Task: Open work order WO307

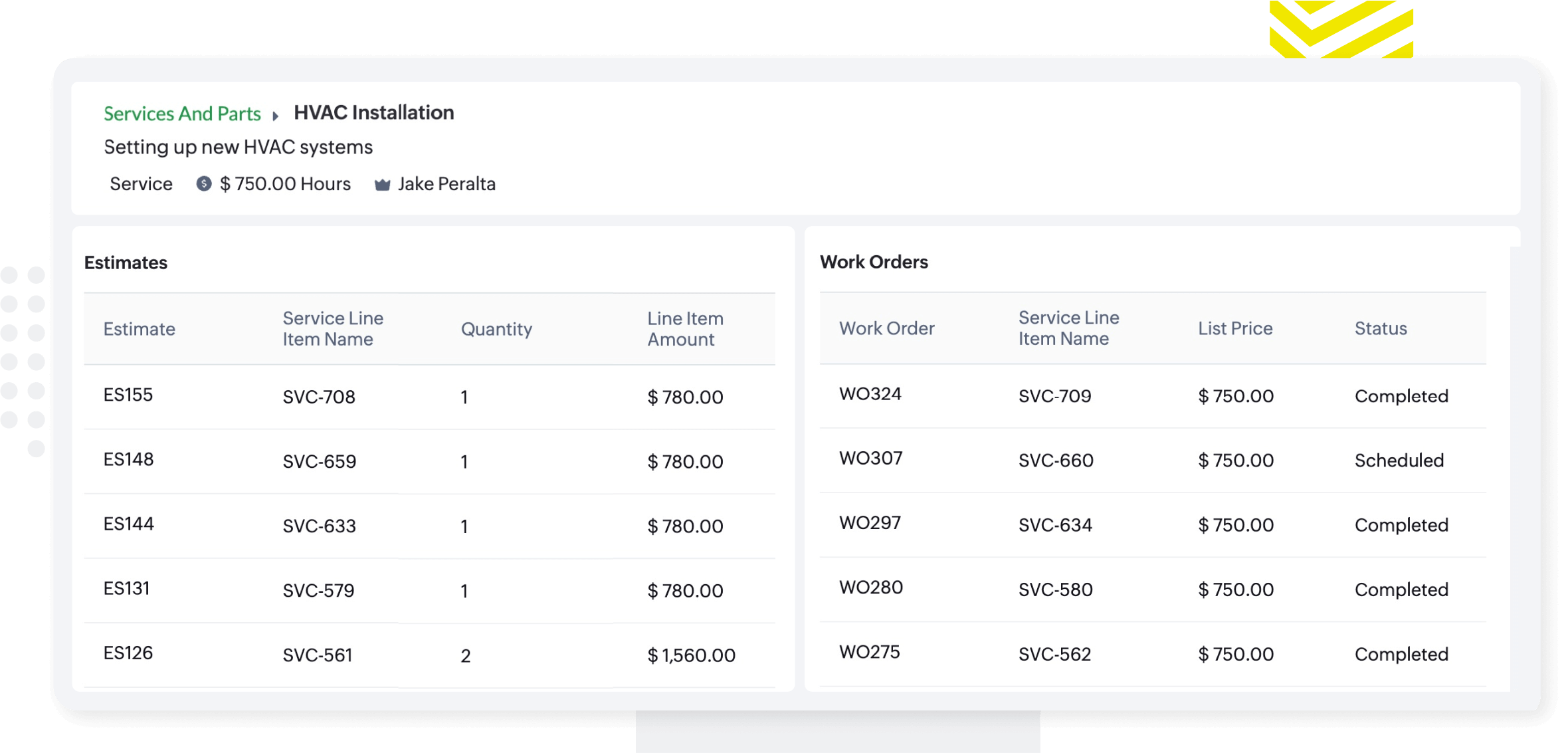Action: coord(870,459)
